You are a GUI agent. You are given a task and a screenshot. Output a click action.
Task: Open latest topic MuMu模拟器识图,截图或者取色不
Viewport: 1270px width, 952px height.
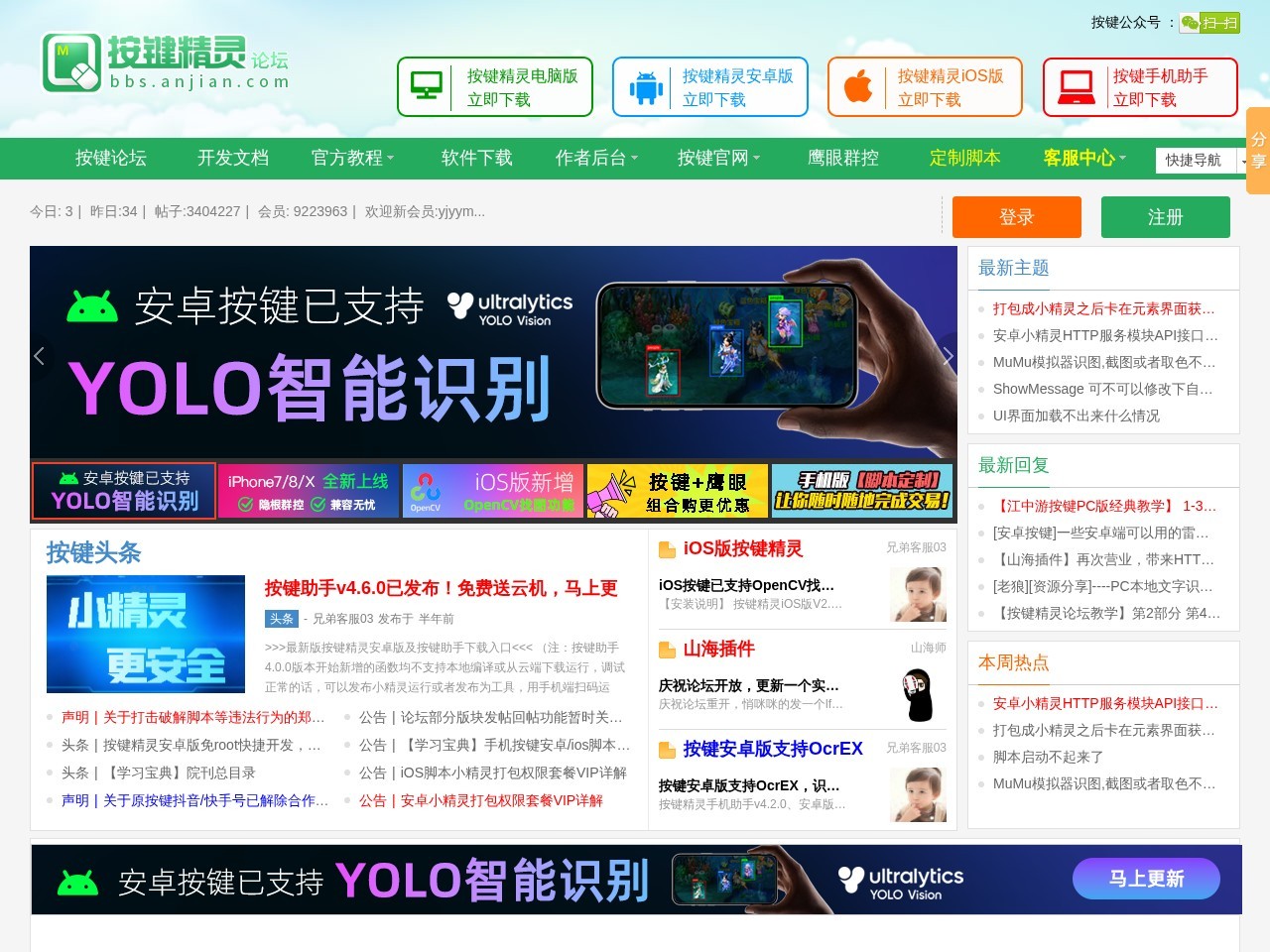1104,362
